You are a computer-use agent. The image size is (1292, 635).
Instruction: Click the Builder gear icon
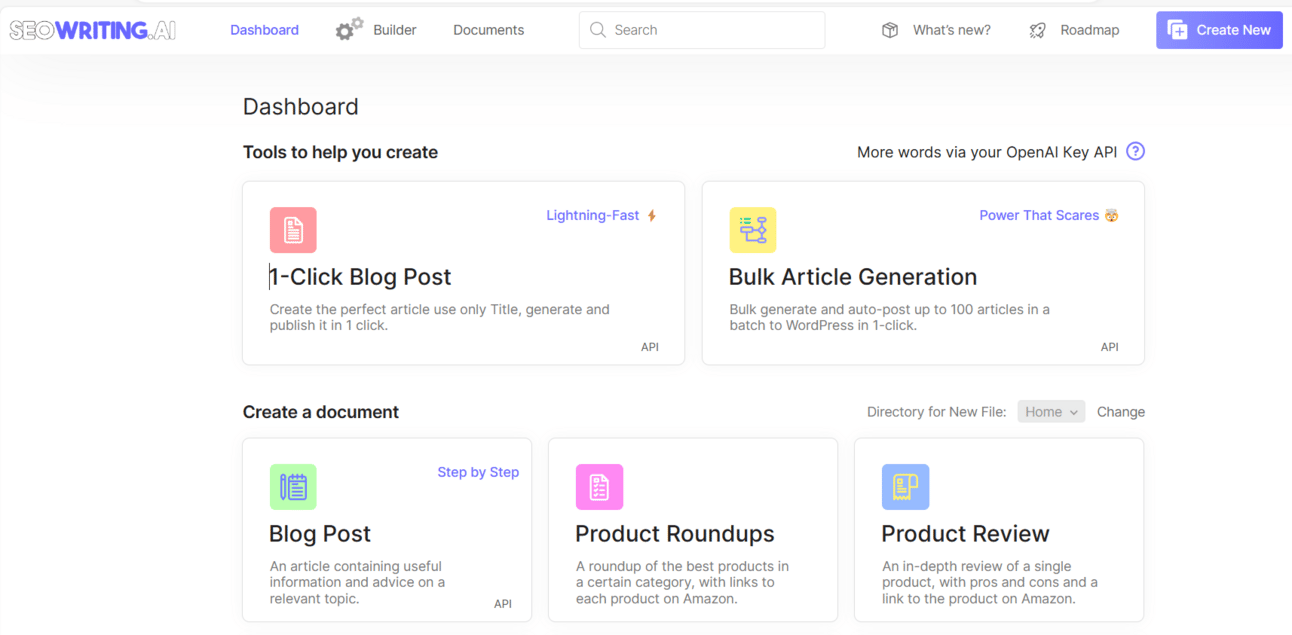point(348,30)
